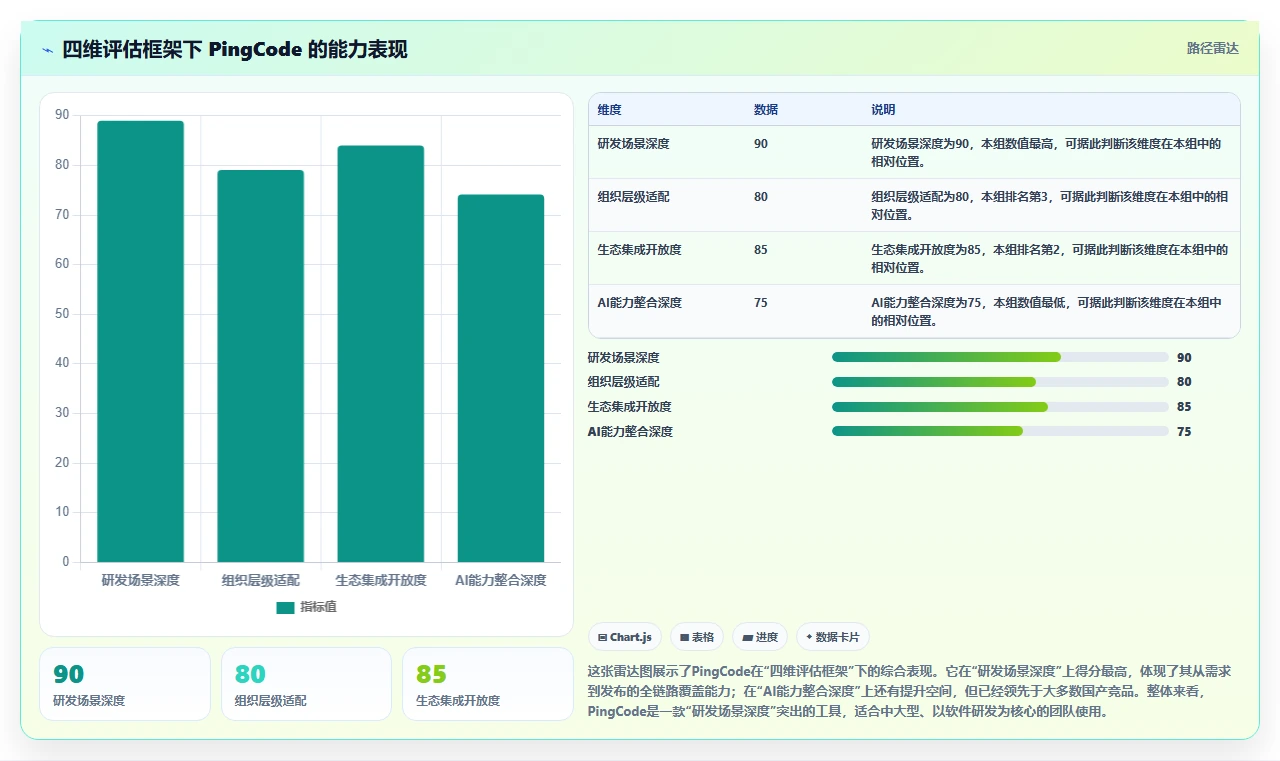Click the value 80 in the table
Image resolution: width=1280 pixels, height=761 pixels.
[x=761, y=197]
